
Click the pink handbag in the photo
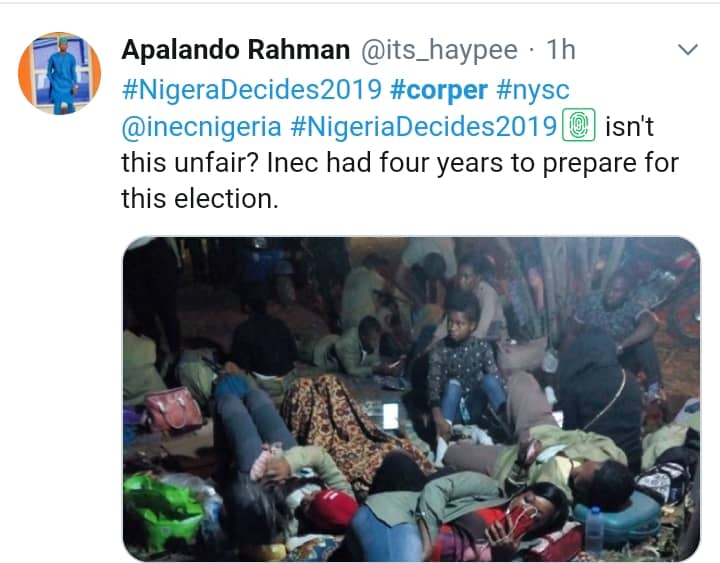[174, 408]
